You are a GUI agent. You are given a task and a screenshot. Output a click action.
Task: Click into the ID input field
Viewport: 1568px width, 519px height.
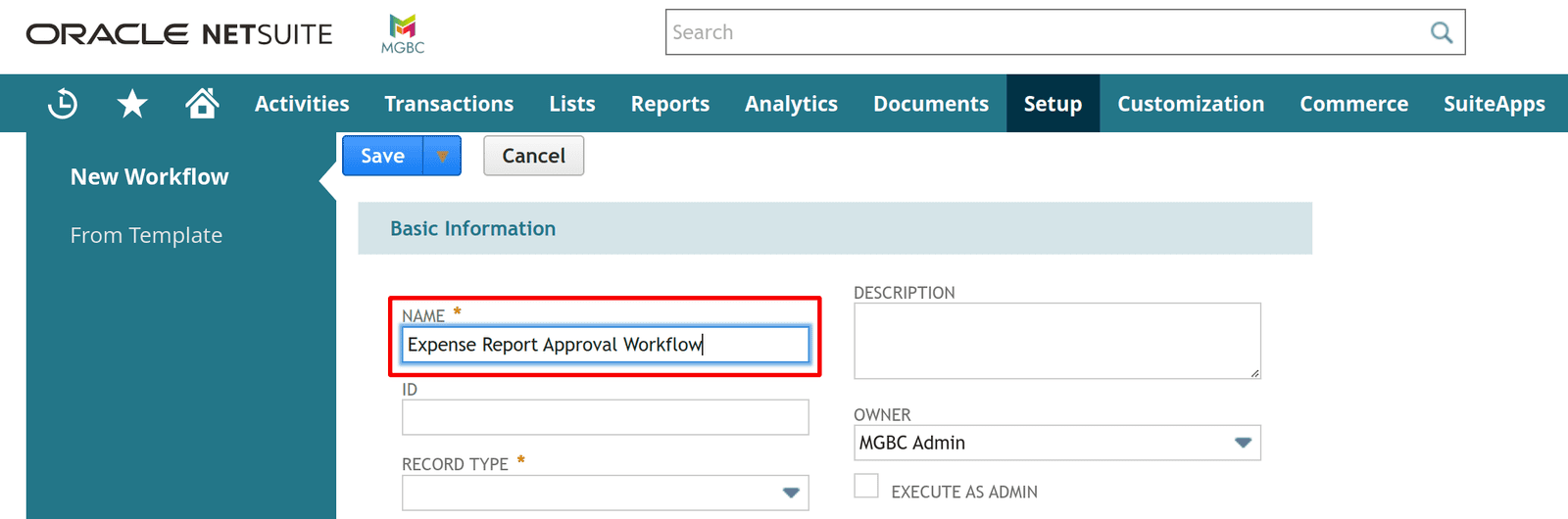[606, 417]
